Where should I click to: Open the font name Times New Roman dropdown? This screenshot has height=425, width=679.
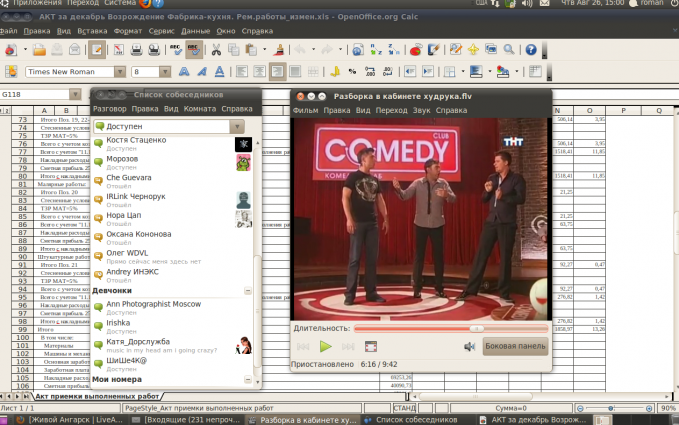pos(120,72)
